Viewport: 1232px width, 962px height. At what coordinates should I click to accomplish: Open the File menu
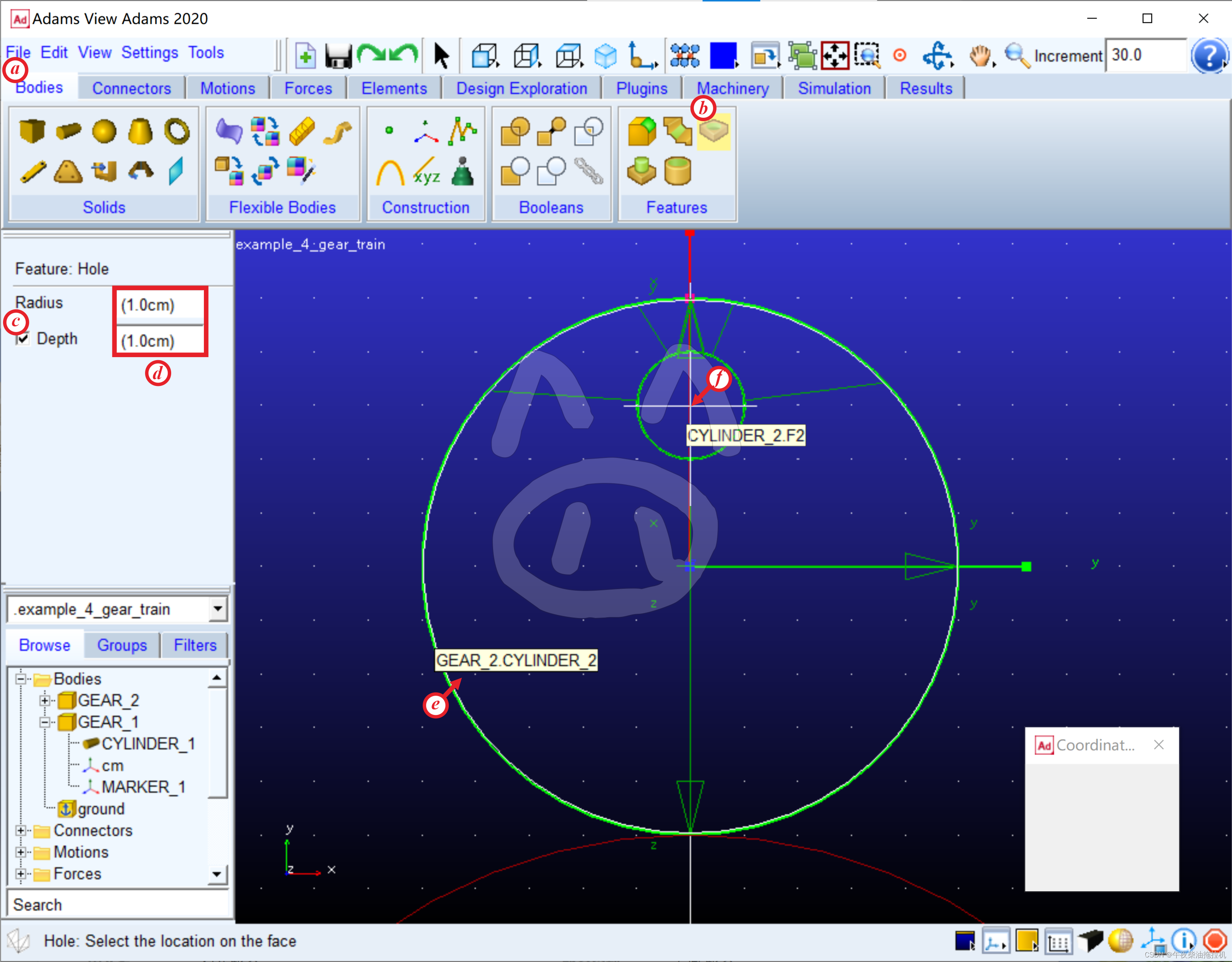pos(18,52)
